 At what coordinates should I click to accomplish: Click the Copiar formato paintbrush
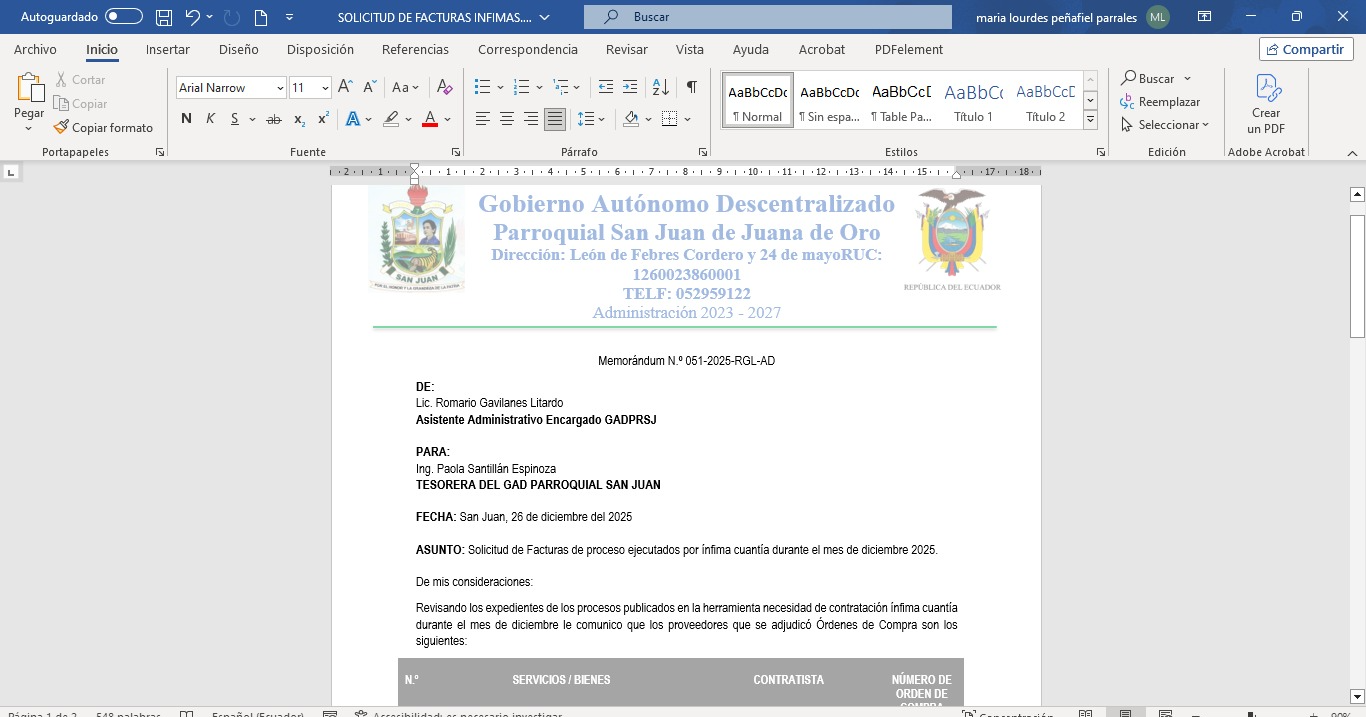pyautogui.click(x=104, y=127)
